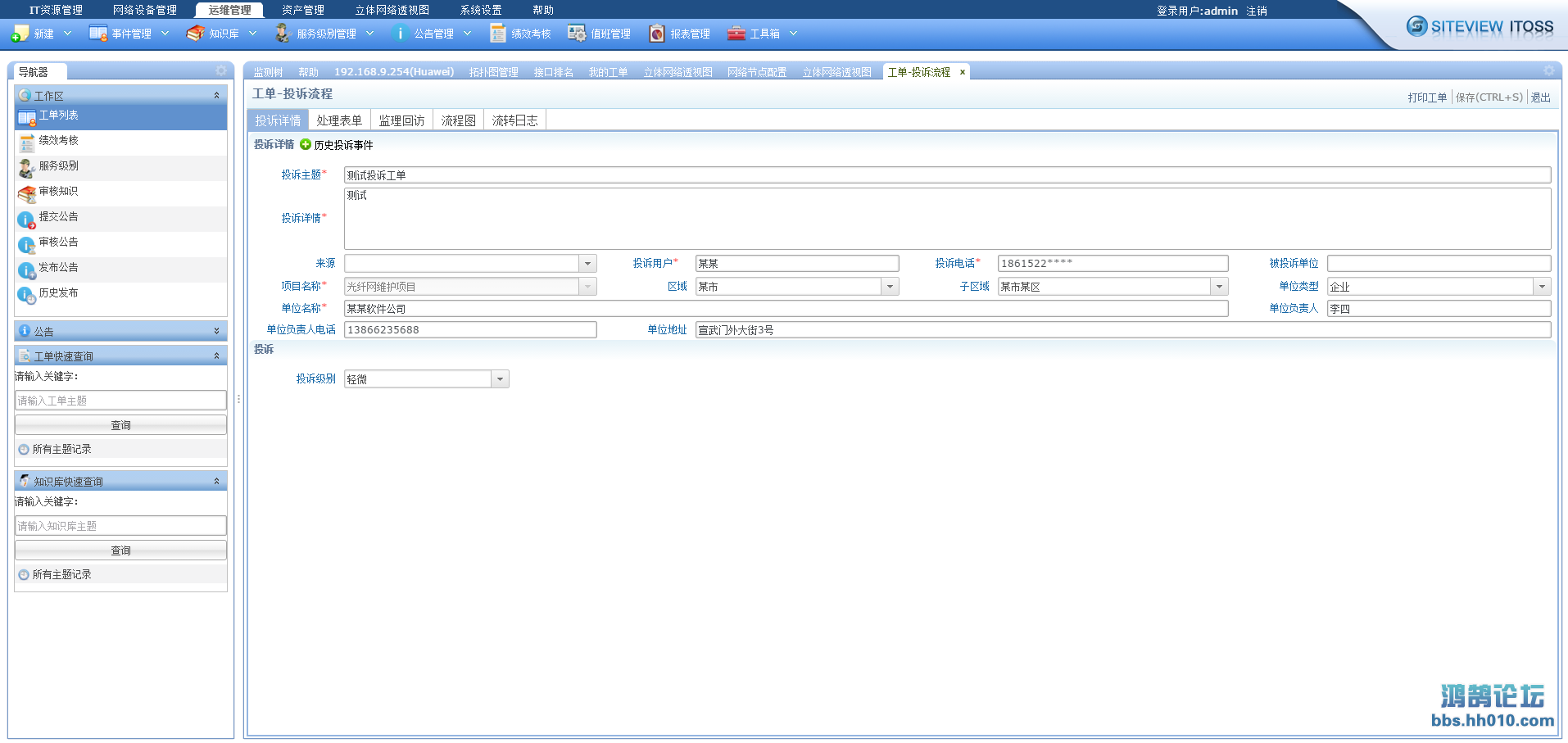Open the 单位类型 dropdown

point(1543,287)
